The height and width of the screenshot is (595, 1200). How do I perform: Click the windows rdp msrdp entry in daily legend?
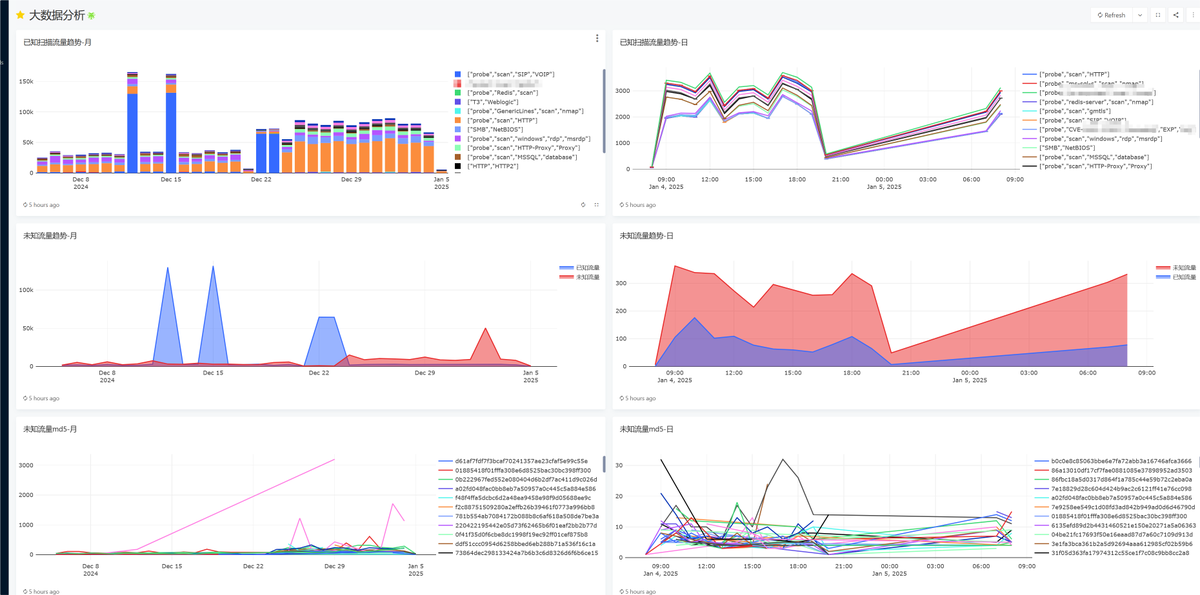(x=1092, y=138)
